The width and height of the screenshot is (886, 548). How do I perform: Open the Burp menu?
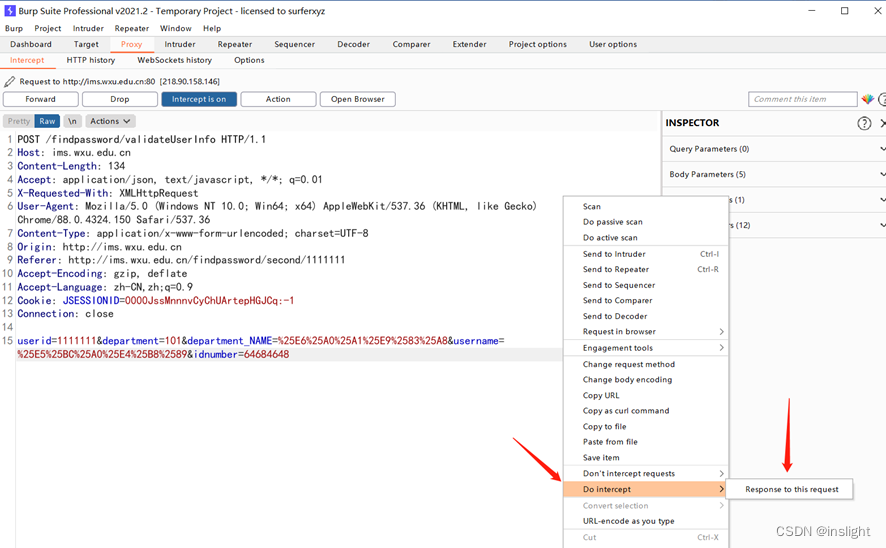pos(14,28)
